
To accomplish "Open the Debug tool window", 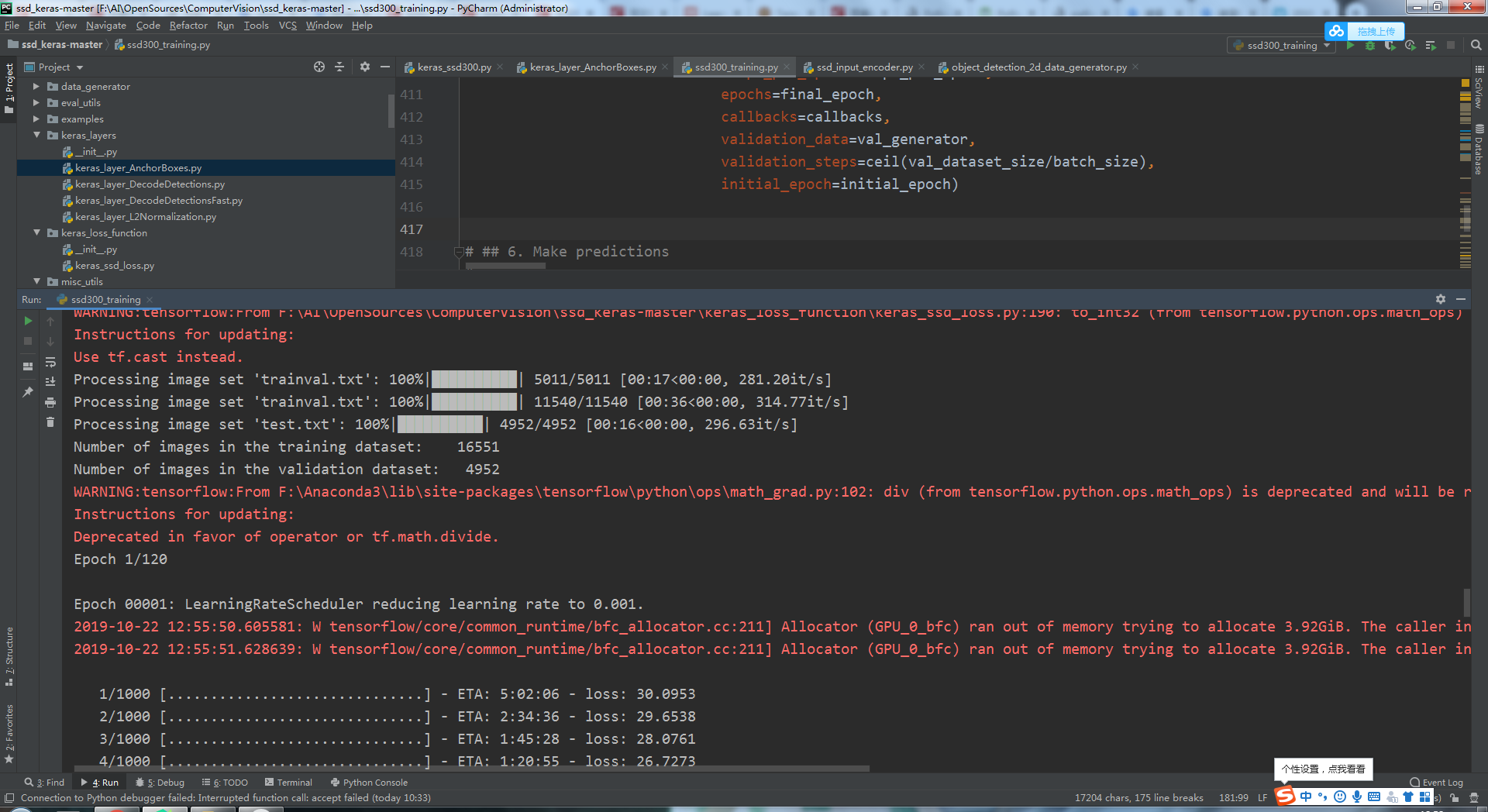I will 160,783.
